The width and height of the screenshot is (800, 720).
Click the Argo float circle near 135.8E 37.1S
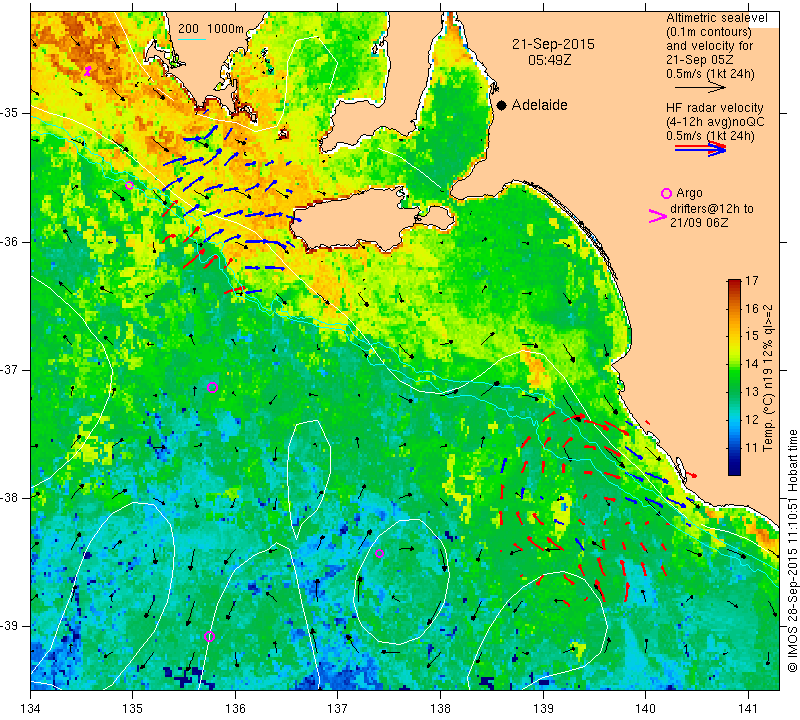pyautogui.click(x=213, y=387)
